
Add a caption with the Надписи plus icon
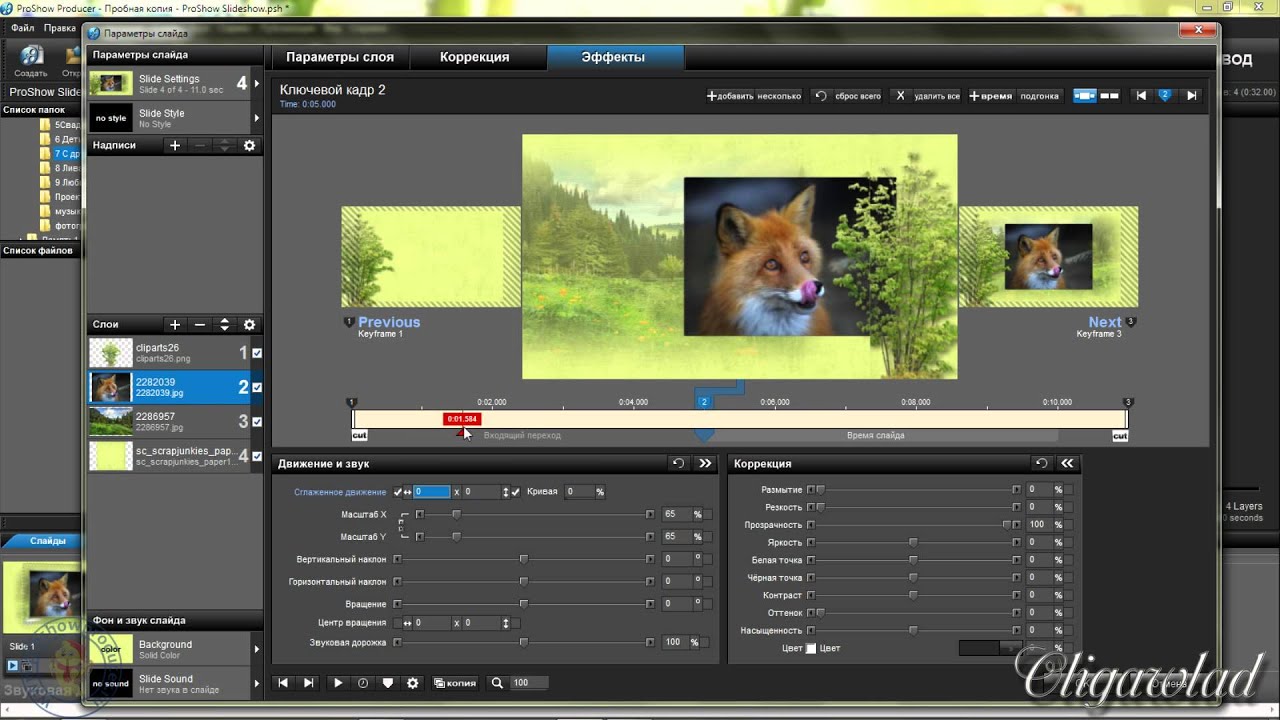coord(175,146)
